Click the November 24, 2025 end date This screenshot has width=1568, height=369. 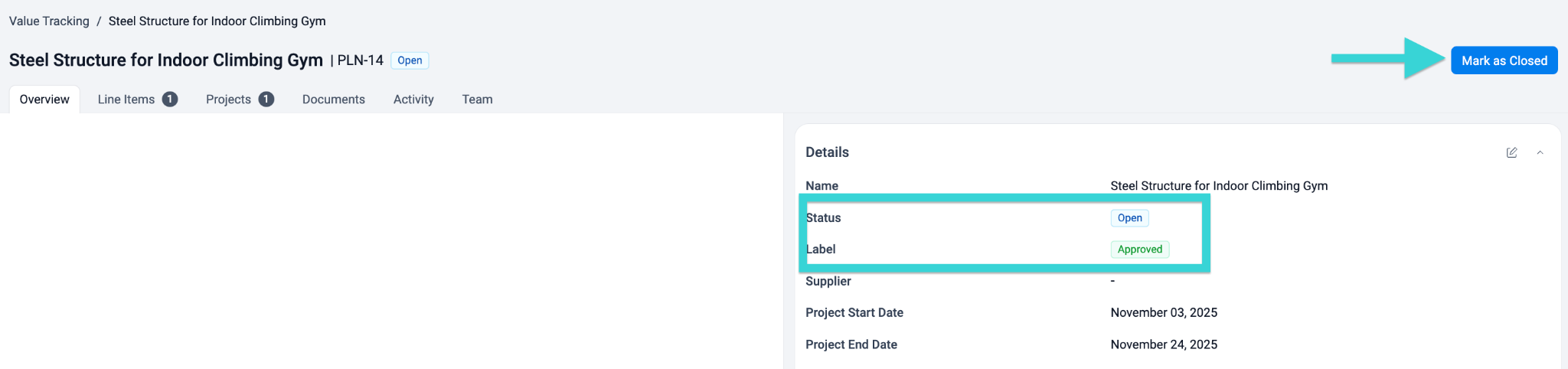1164,345
